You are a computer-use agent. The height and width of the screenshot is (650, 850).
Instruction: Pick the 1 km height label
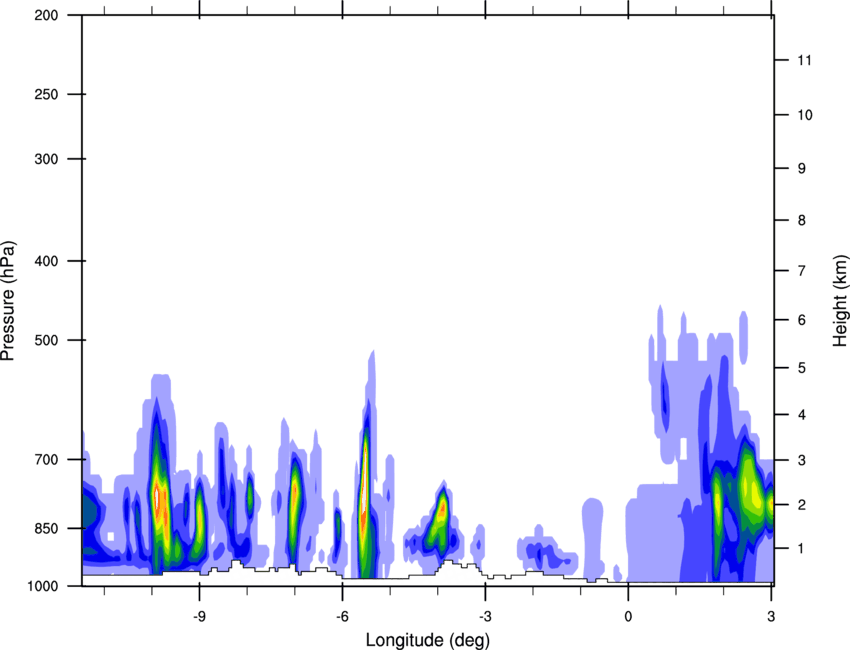pyautogui.click(x=802, y=549)
